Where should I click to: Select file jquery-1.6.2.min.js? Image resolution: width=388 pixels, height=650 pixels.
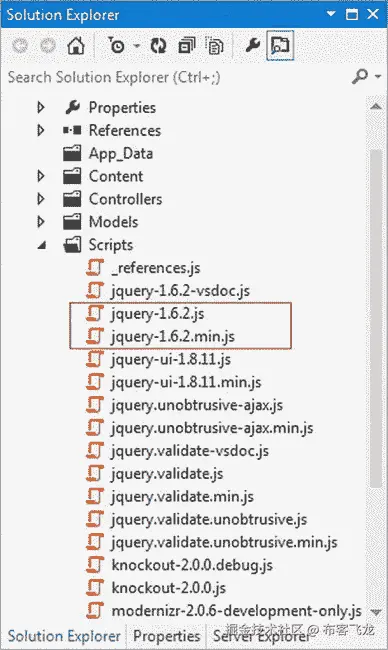[x=173, y=337]
